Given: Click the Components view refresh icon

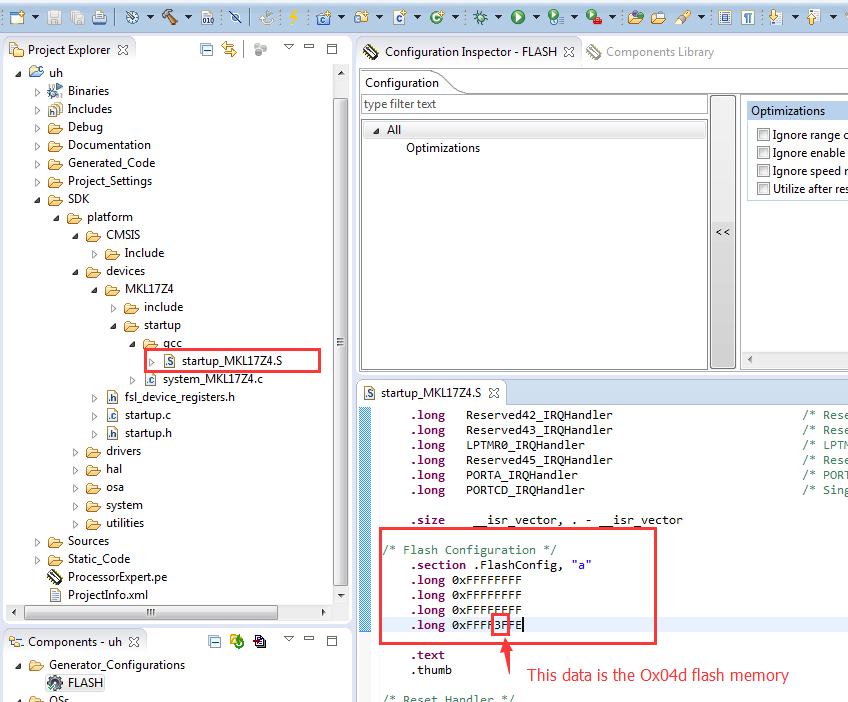Looking at the screenshot, I should pos(237,641).
